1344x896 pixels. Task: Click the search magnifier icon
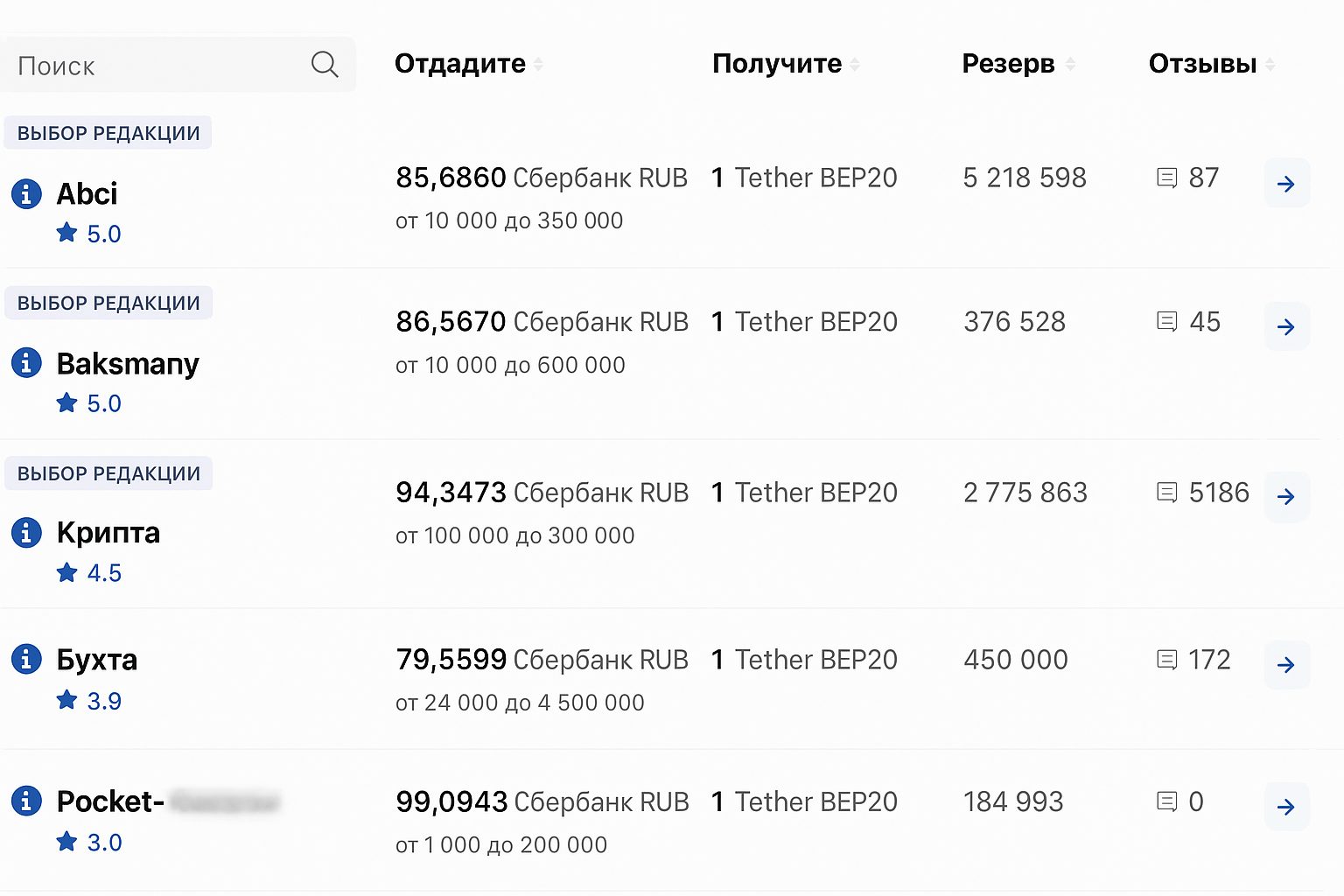(325, 64)
